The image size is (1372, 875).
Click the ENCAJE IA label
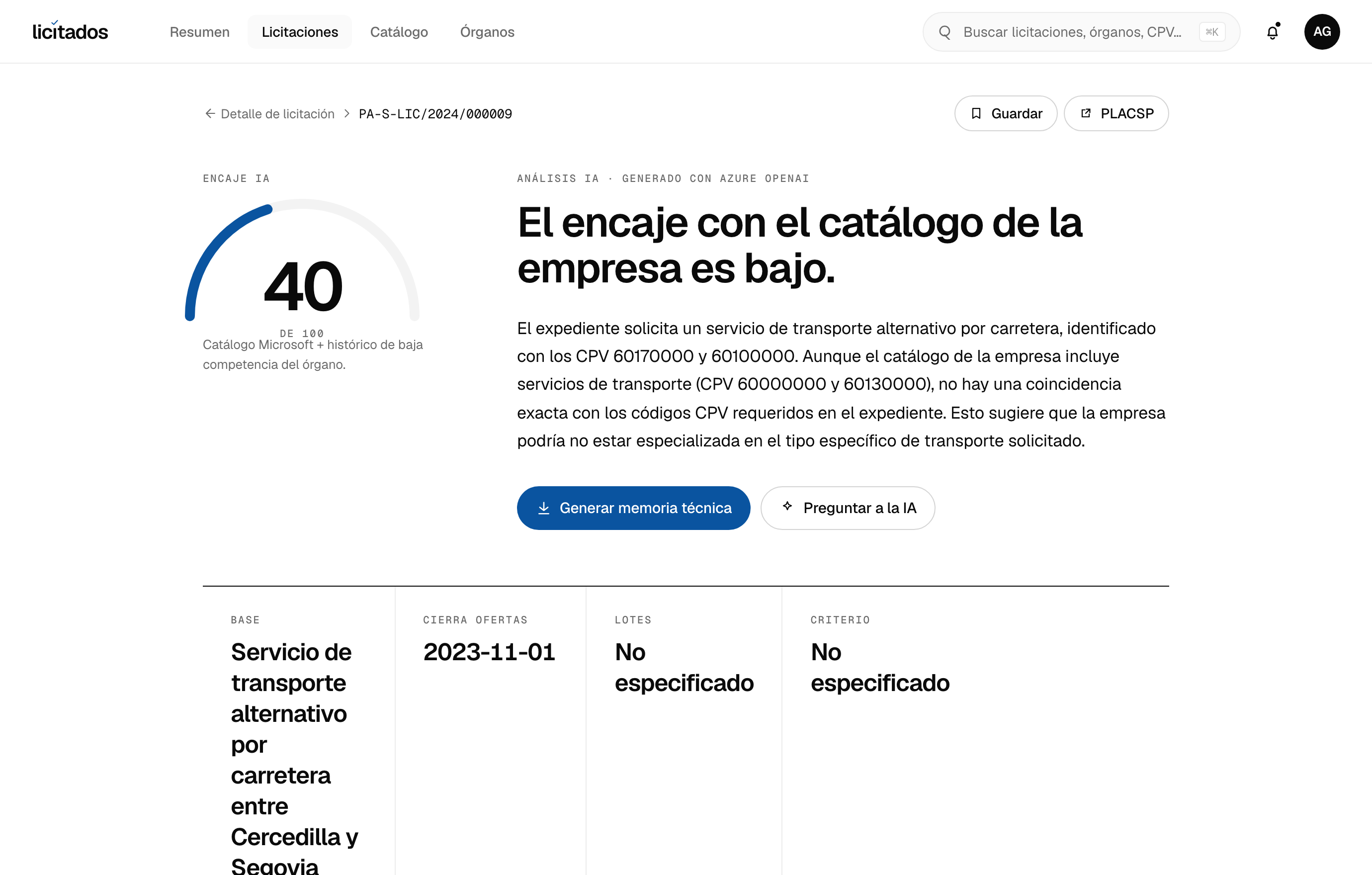[x=236, y=178]
